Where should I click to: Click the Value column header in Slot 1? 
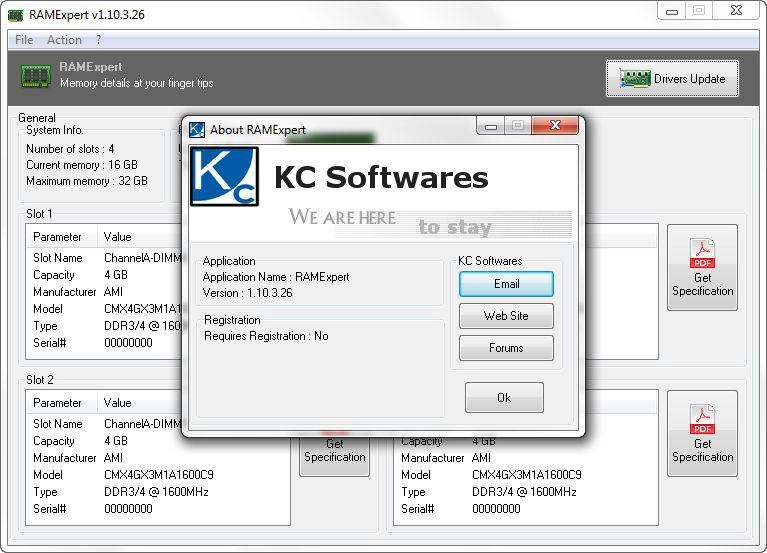139,237
